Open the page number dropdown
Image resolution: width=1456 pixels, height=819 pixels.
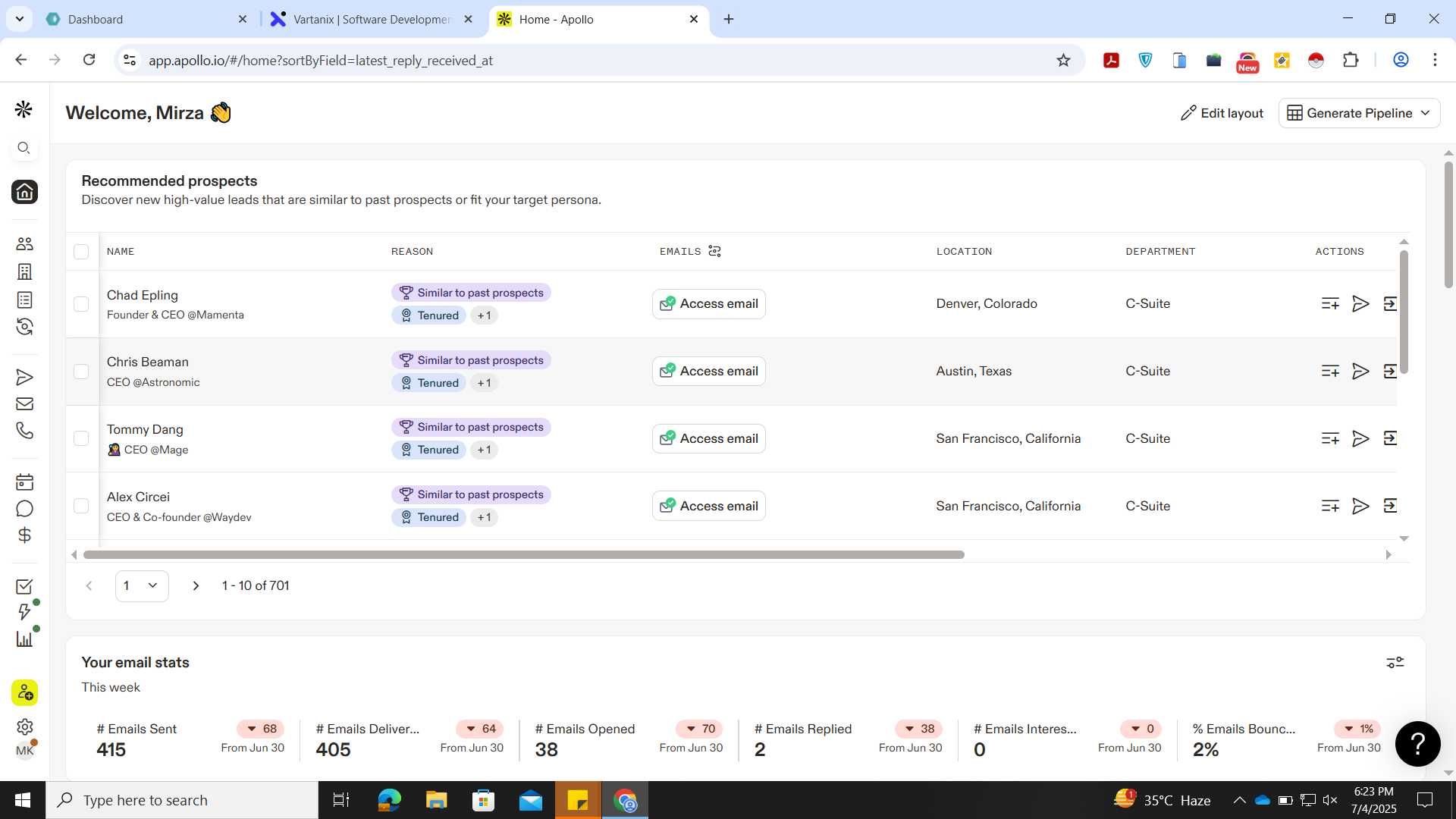click(142, 585)
